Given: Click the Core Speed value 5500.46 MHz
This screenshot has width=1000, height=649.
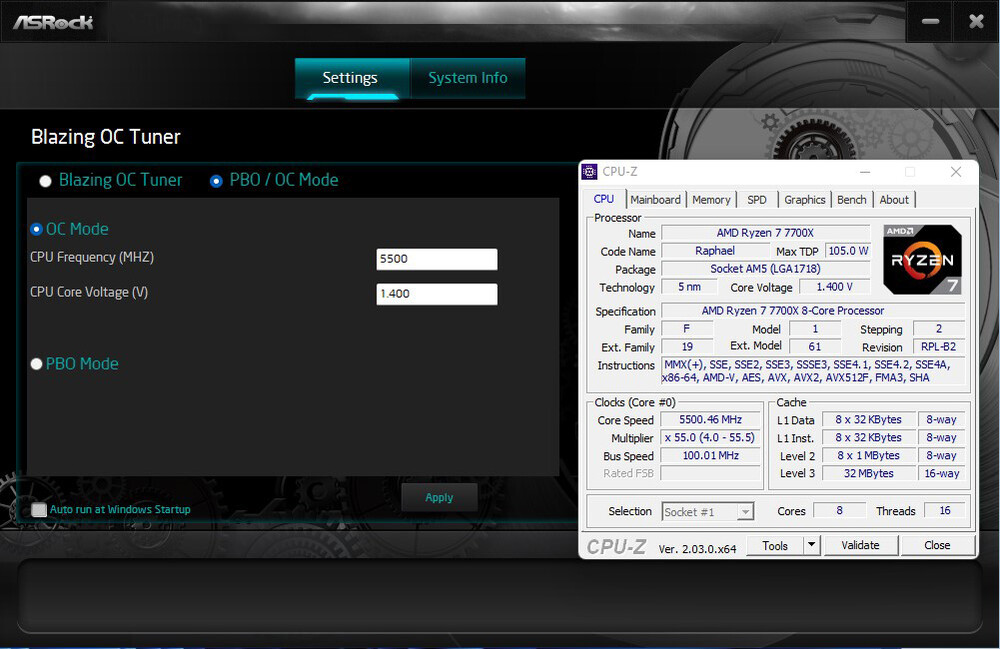Looking at the screenshot, I should coord(710,419).
